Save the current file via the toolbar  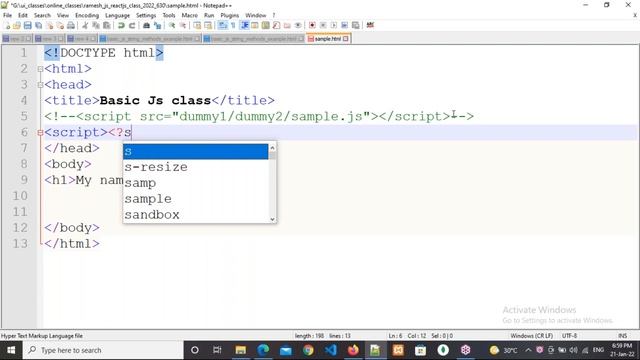tap(27, 25)
